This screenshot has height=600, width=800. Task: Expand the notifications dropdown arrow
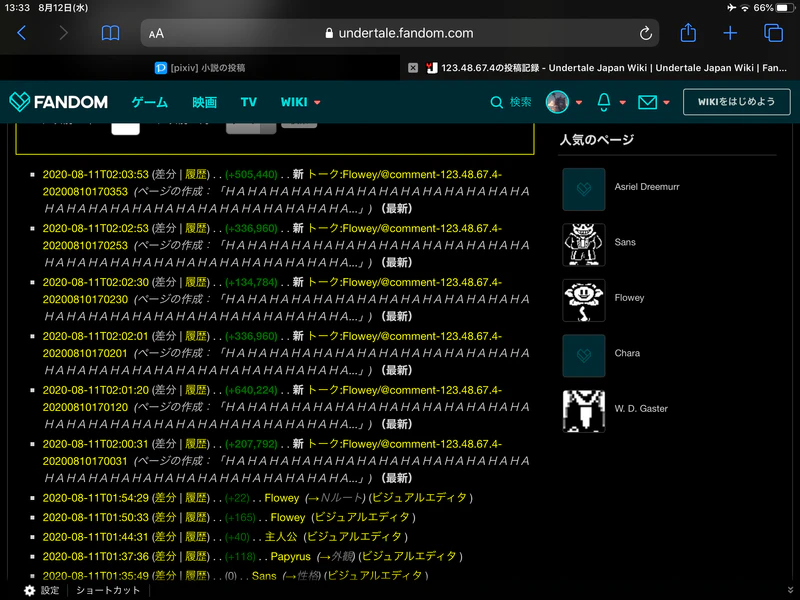point(622,103)
